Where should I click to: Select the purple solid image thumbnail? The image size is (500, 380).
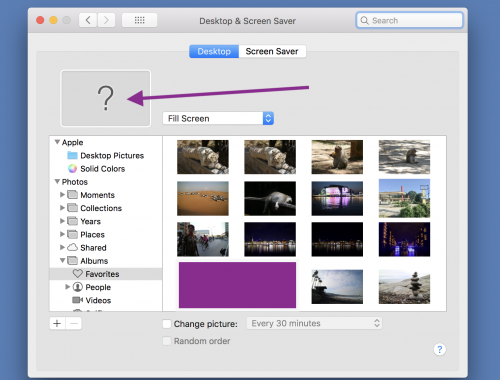tap(237, 285)
